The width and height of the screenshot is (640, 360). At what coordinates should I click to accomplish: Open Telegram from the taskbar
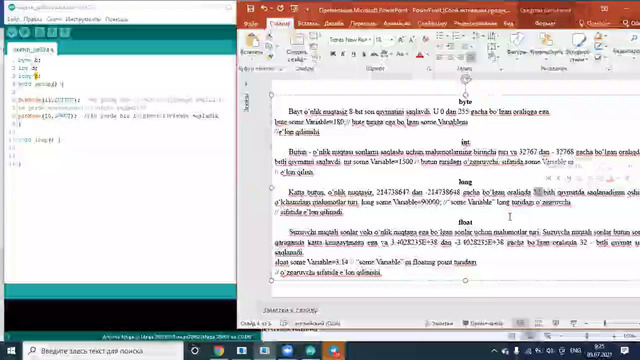333,351
